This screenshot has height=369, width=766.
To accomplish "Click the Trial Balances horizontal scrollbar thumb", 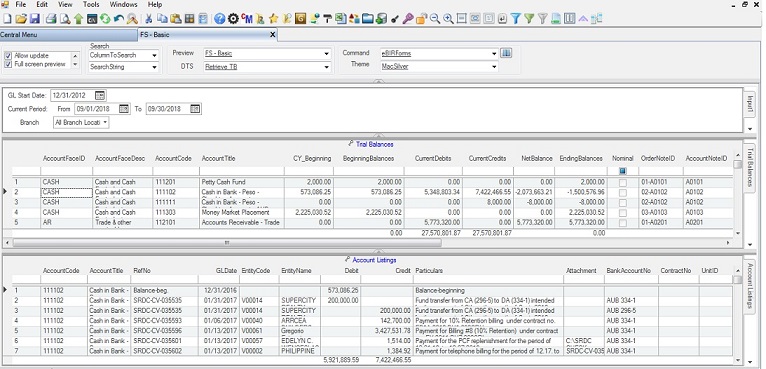I will coord(227,242).
